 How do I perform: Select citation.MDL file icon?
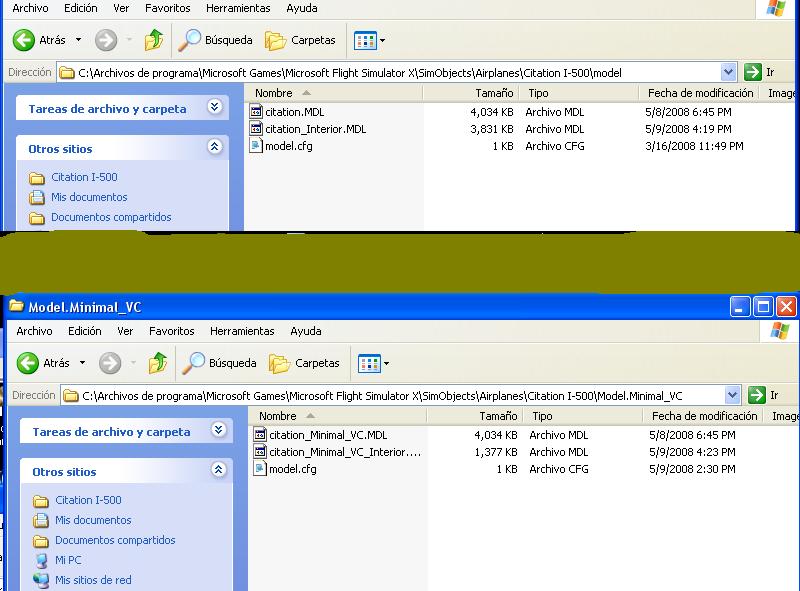(x=256, y=112)
